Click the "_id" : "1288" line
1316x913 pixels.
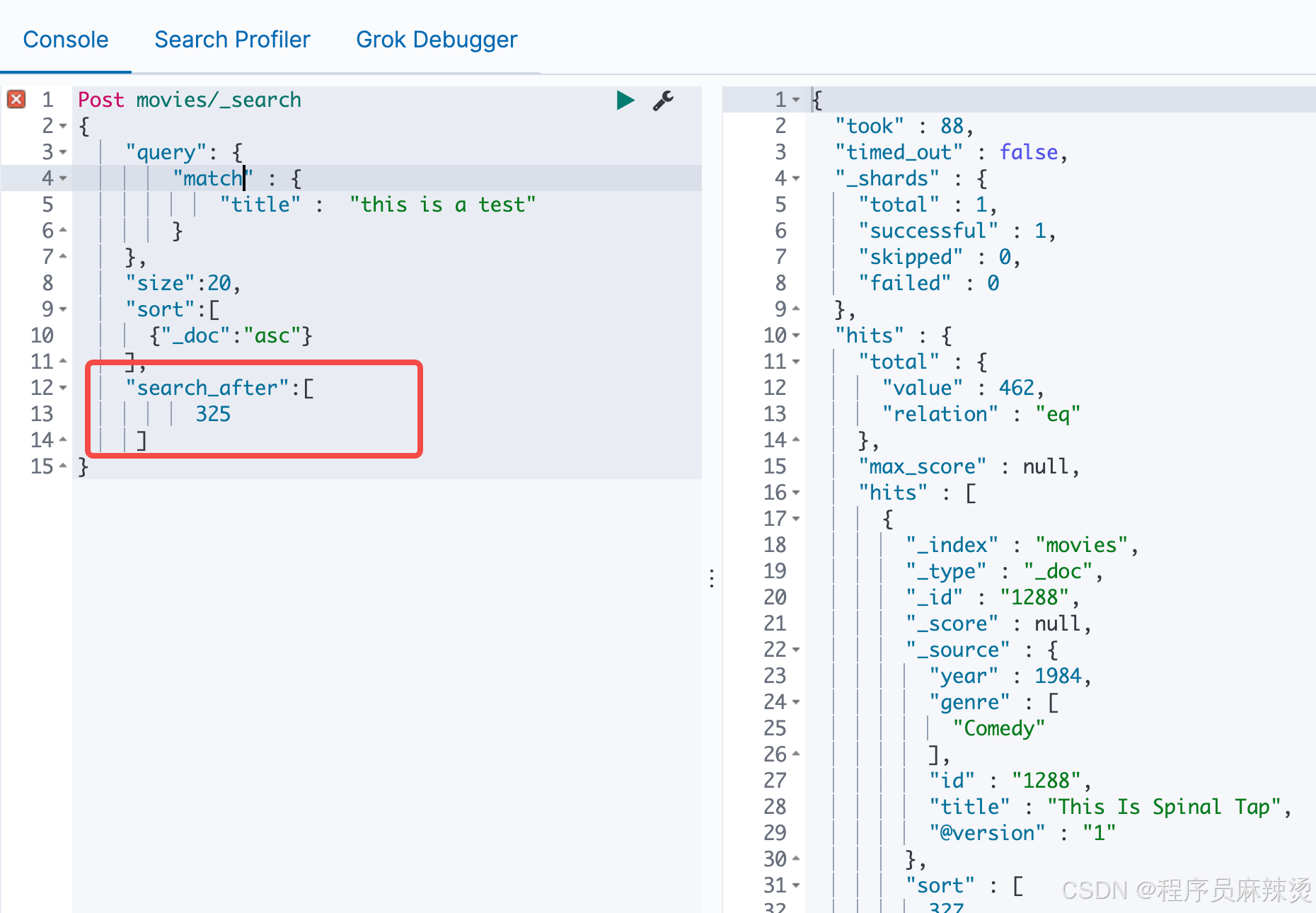click(x=993, y=597)
